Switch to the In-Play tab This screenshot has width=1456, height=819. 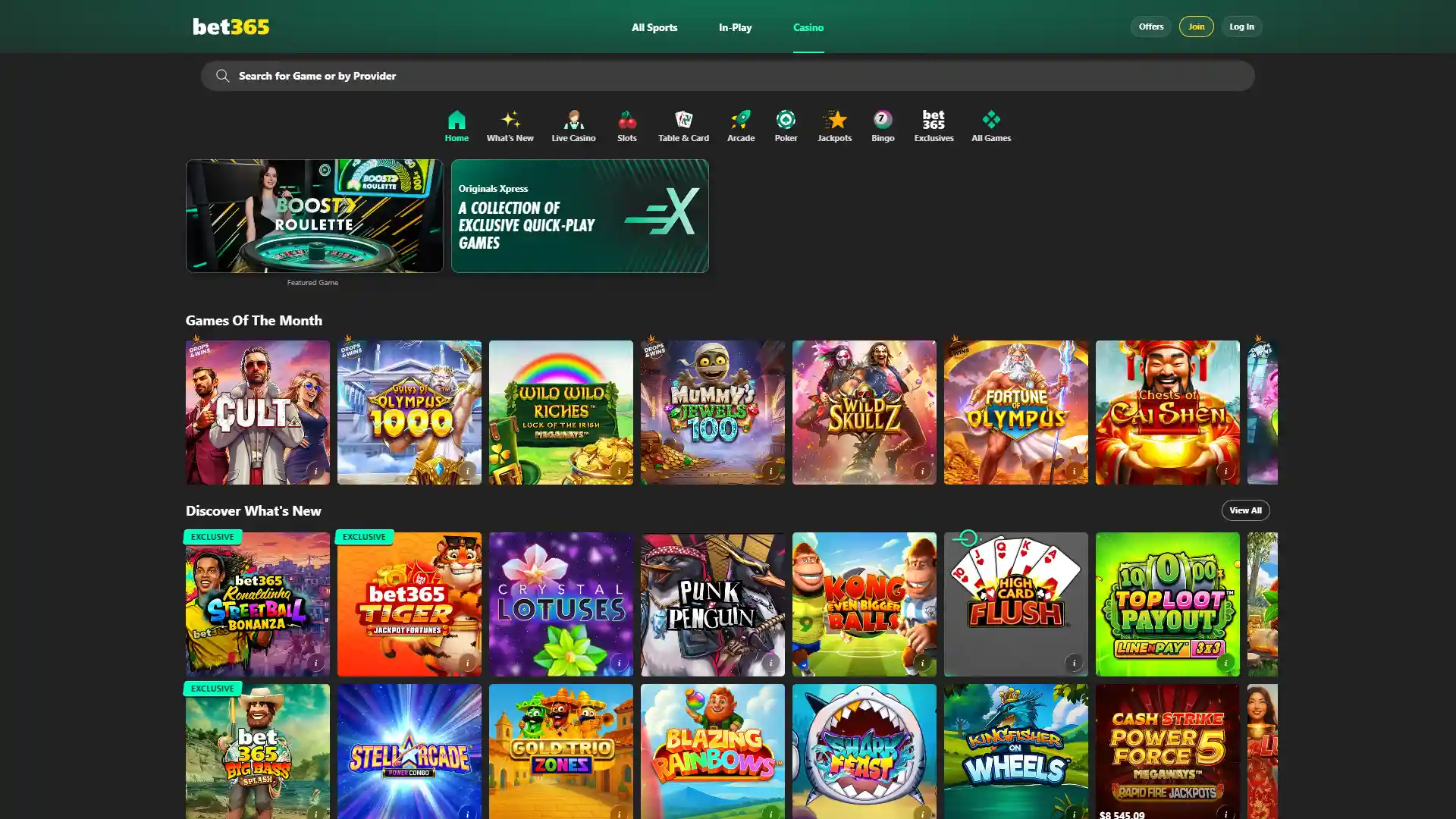tap(735, 27)
